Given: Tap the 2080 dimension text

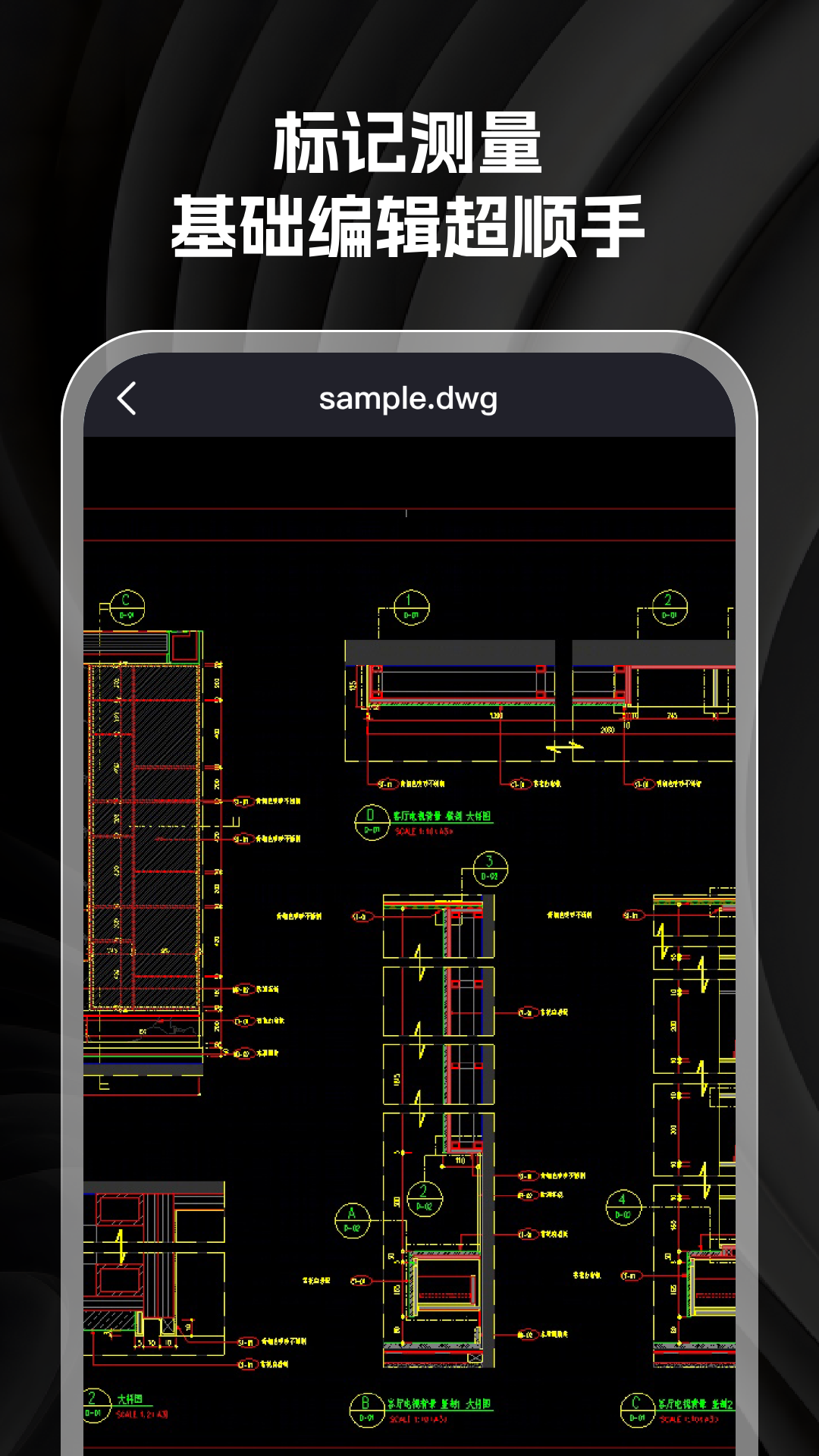Looking at the screenshot, I should point(607,730).
